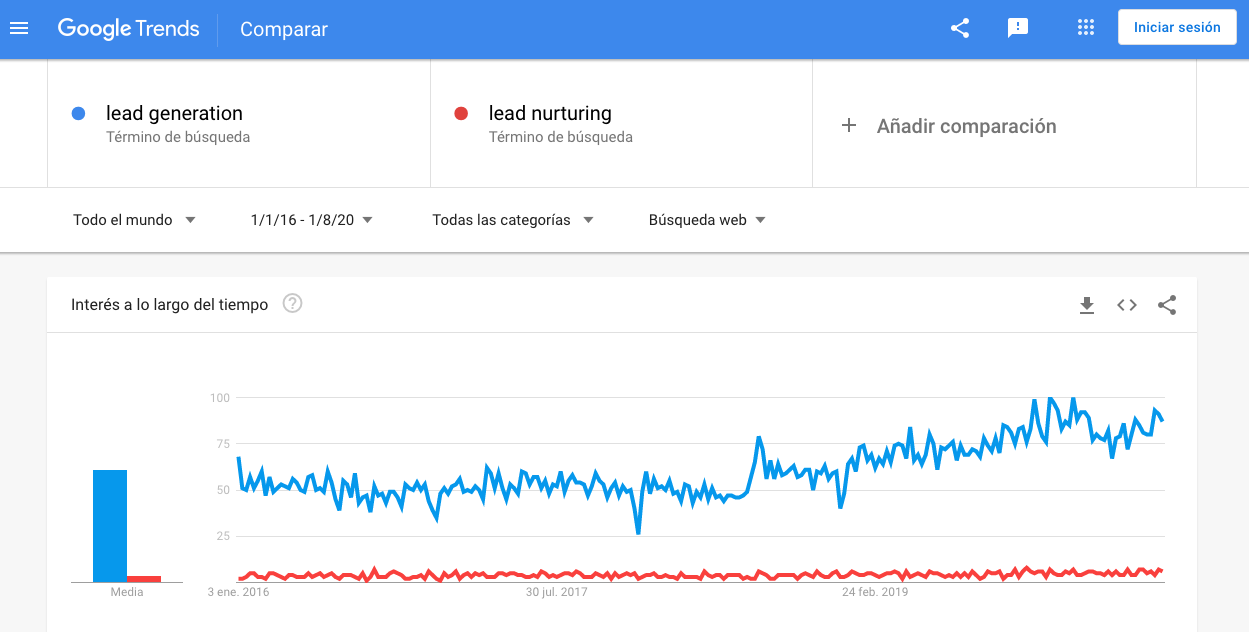Share the interest over time chart
1249x632 pixels.
(x=1167, y=305)
